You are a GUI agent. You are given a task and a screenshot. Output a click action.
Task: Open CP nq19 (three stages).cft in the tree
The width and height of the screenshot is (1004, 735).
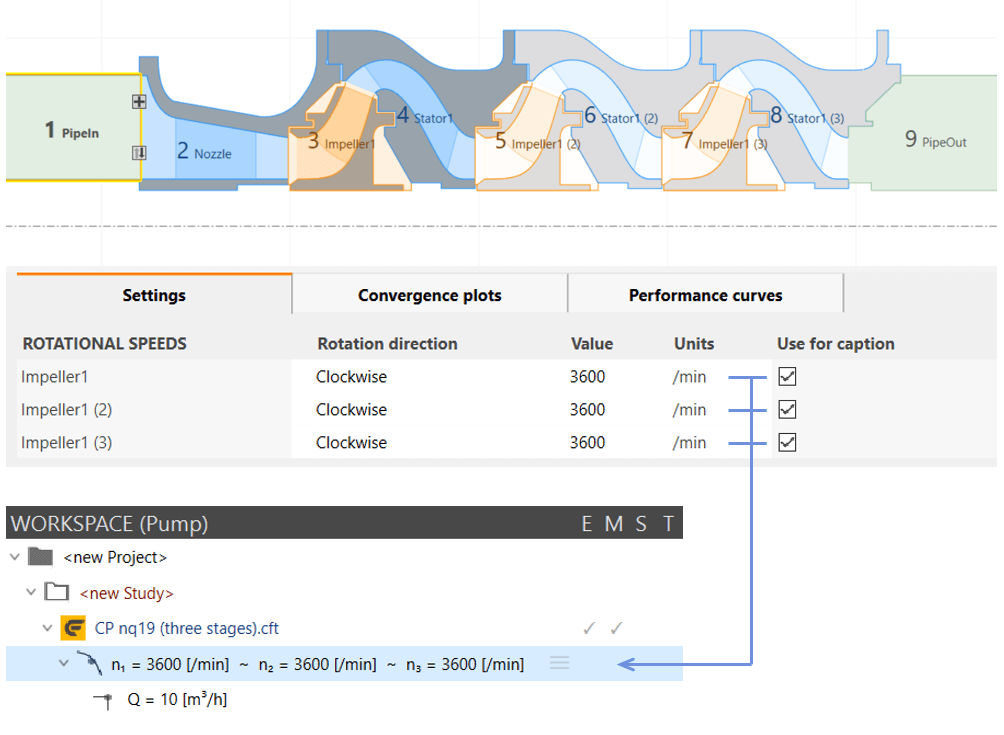click(x=187, y=629)
